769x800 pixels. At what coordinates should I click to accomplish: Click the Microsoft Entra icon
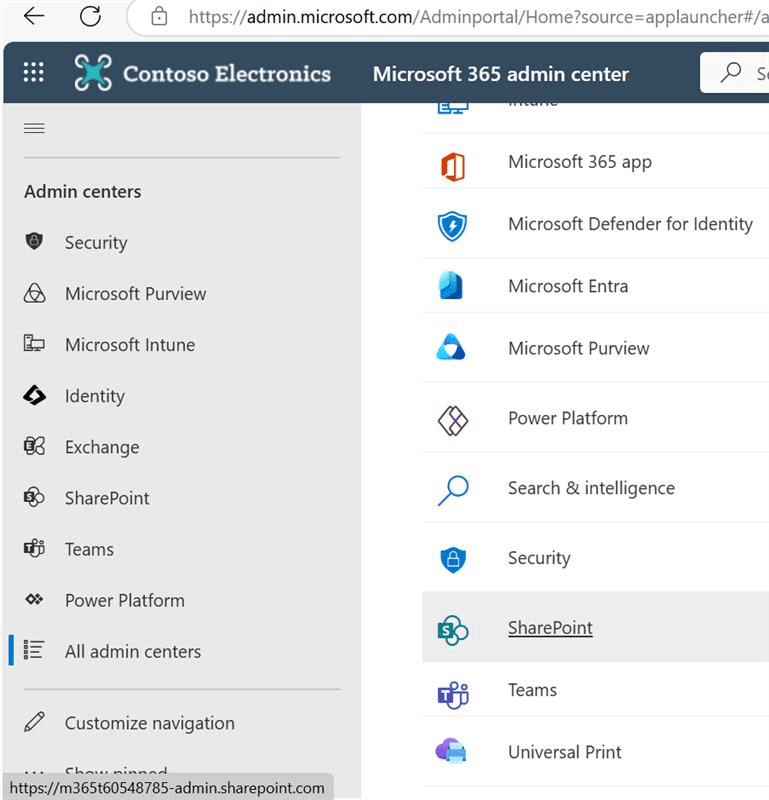tap(452, 286)
